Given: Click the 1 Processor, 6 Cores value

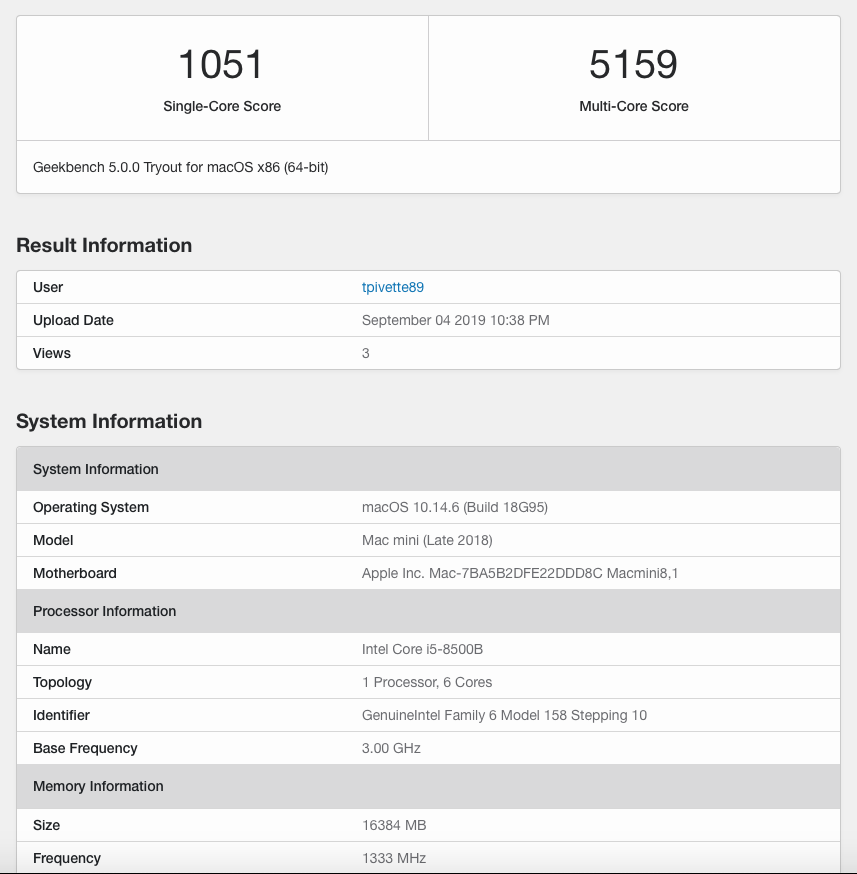Looking at the screenshot, I should point(427,682).
